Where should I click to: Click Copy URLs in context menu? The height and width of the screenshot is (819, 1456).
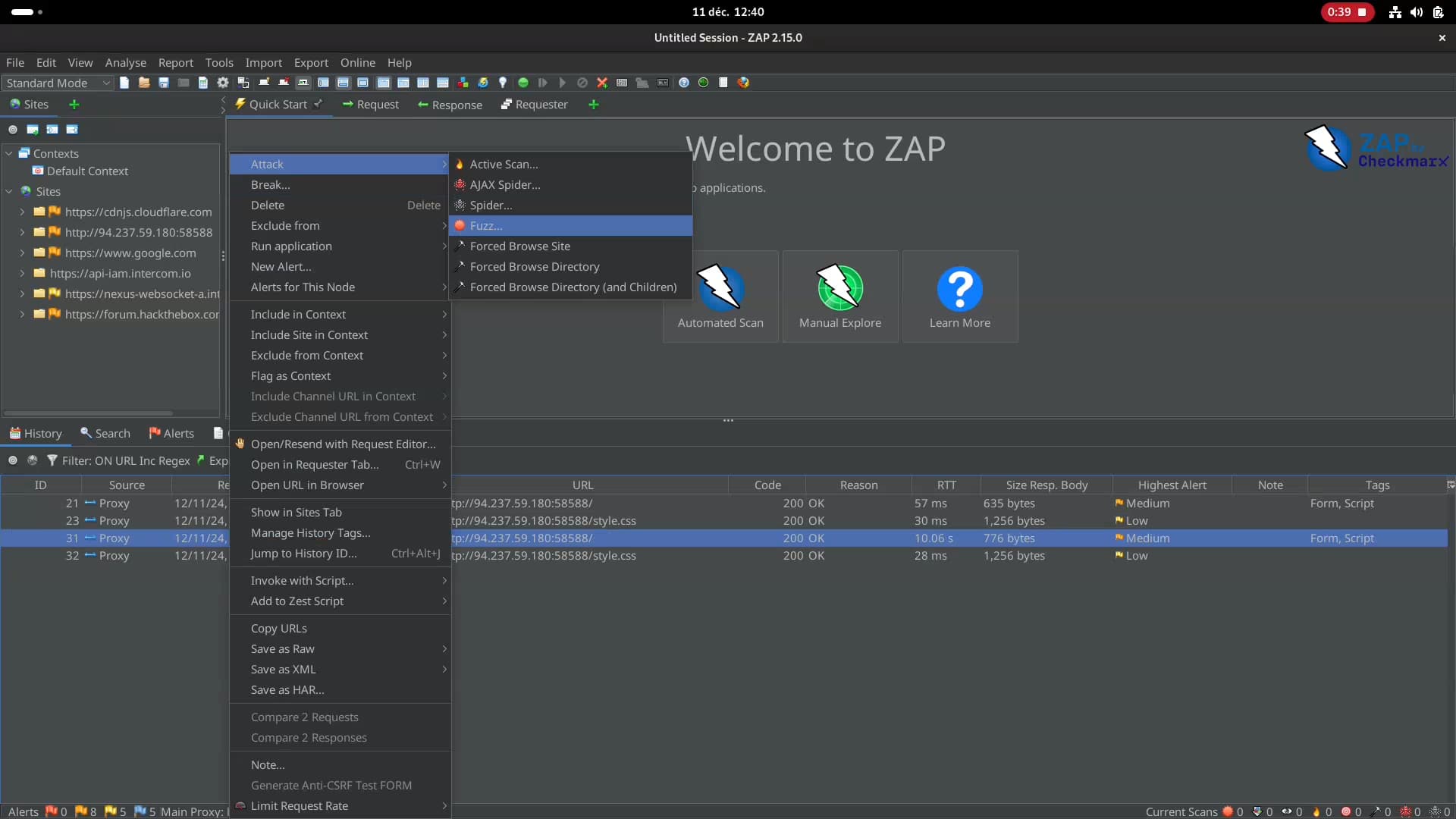(340, 629)
